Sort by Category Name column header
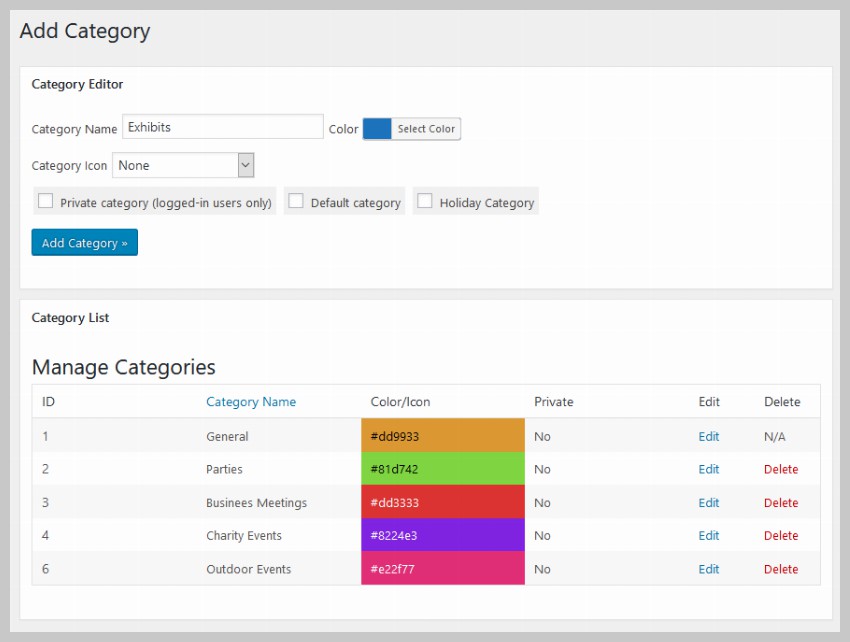This screenshot has width=850, height=642. (x=251, y=402)
